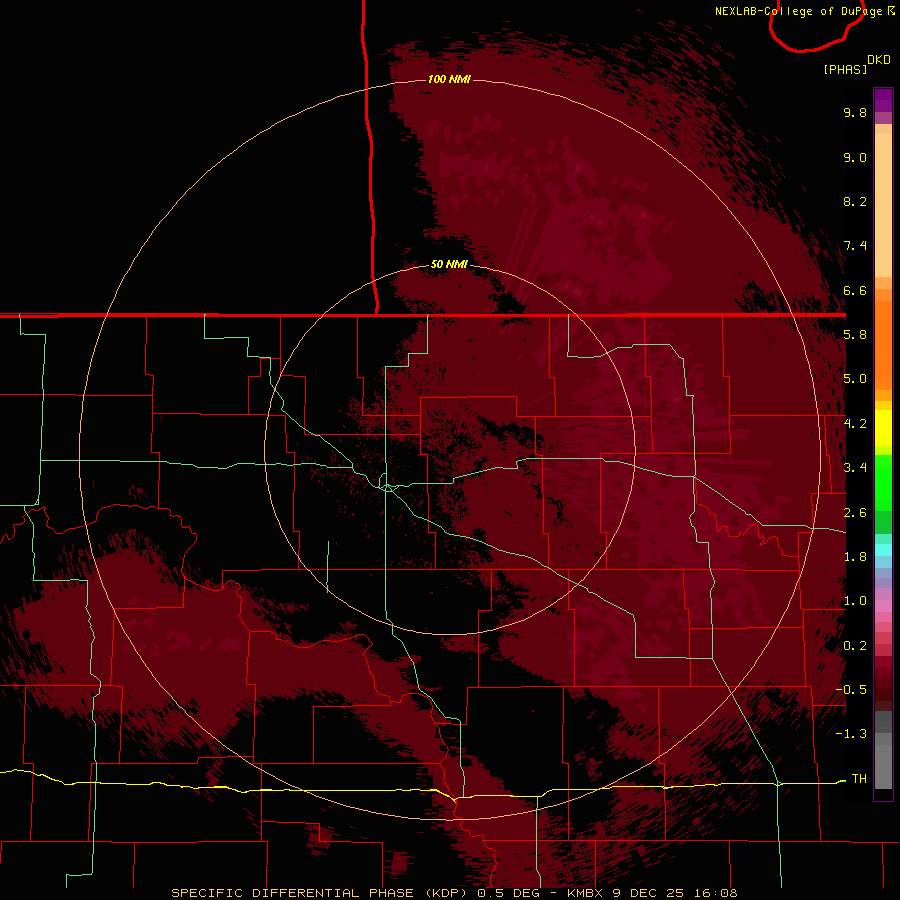
Task: Click the 9.0 scale value
Action: 855,157
